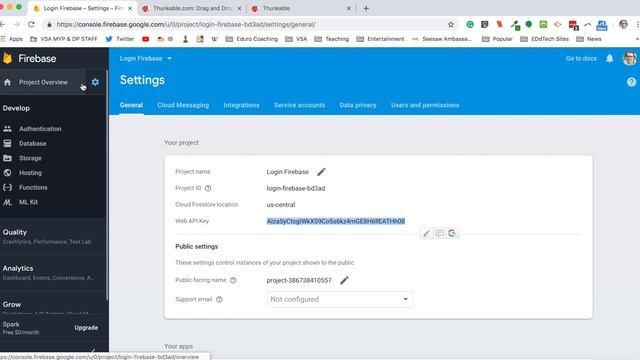Switch to the Thunkable browser tab
The height and width of the screenshot is (360, 640).
coord(301,8)
